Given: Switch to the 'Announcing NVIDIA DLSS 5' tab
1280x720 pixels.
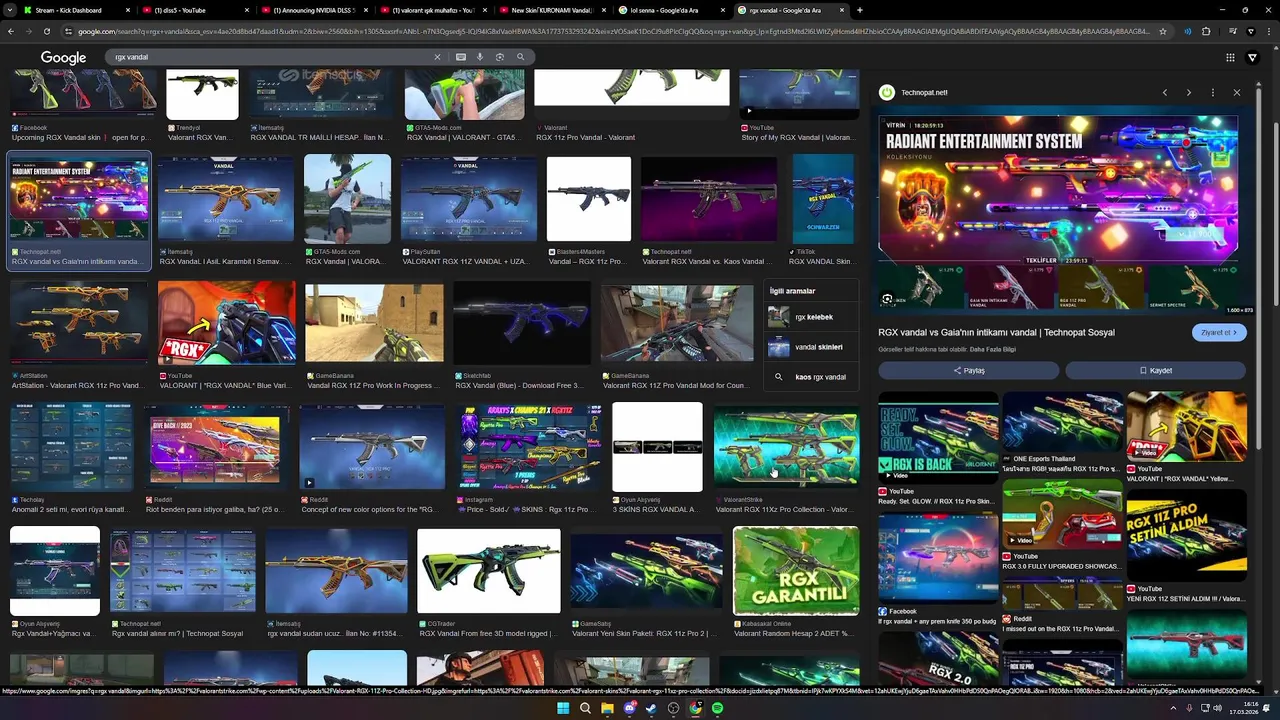Looking at the screenshot, I should (314, 10).
